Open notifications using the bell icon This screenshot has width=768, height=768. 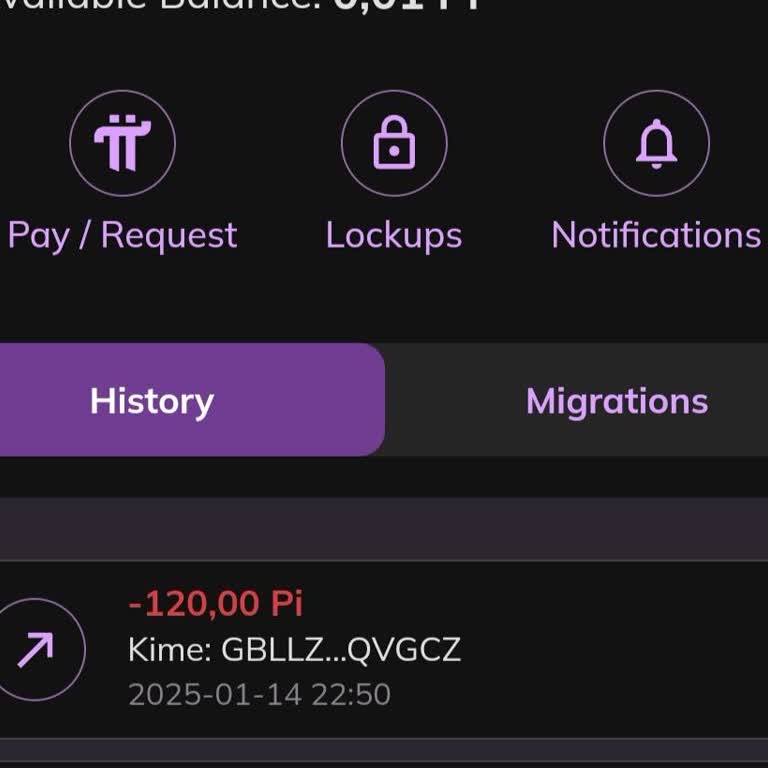coord(657,143)
